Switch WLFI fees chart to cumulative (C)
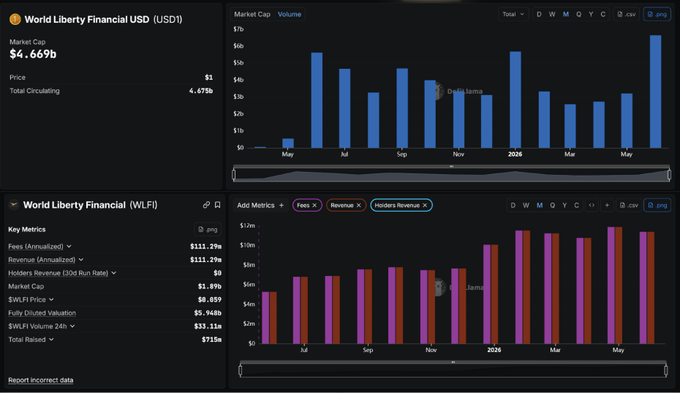This screenshot has width=680, height=393. 577,205
